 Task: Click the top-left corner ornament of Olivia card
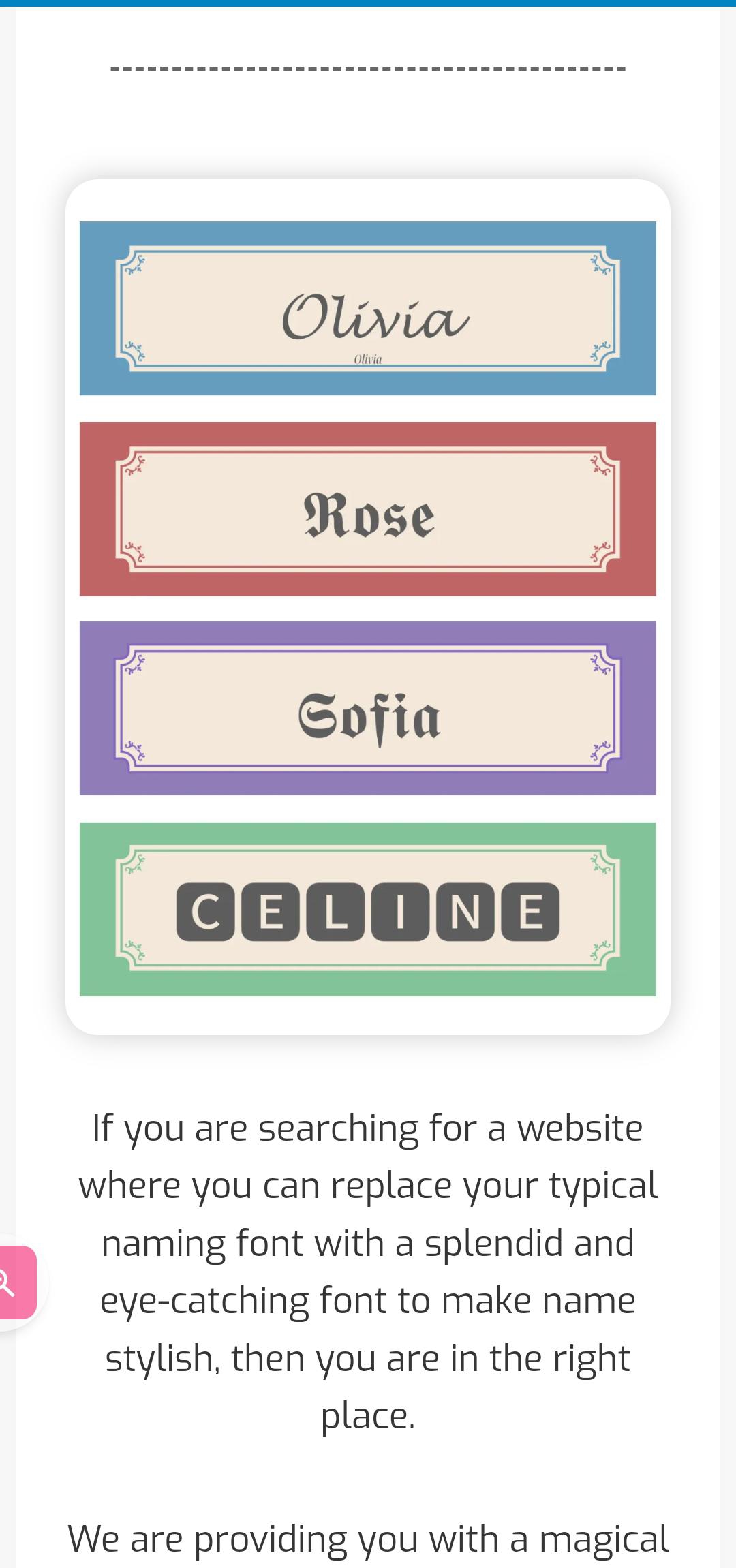click(132, 263)
